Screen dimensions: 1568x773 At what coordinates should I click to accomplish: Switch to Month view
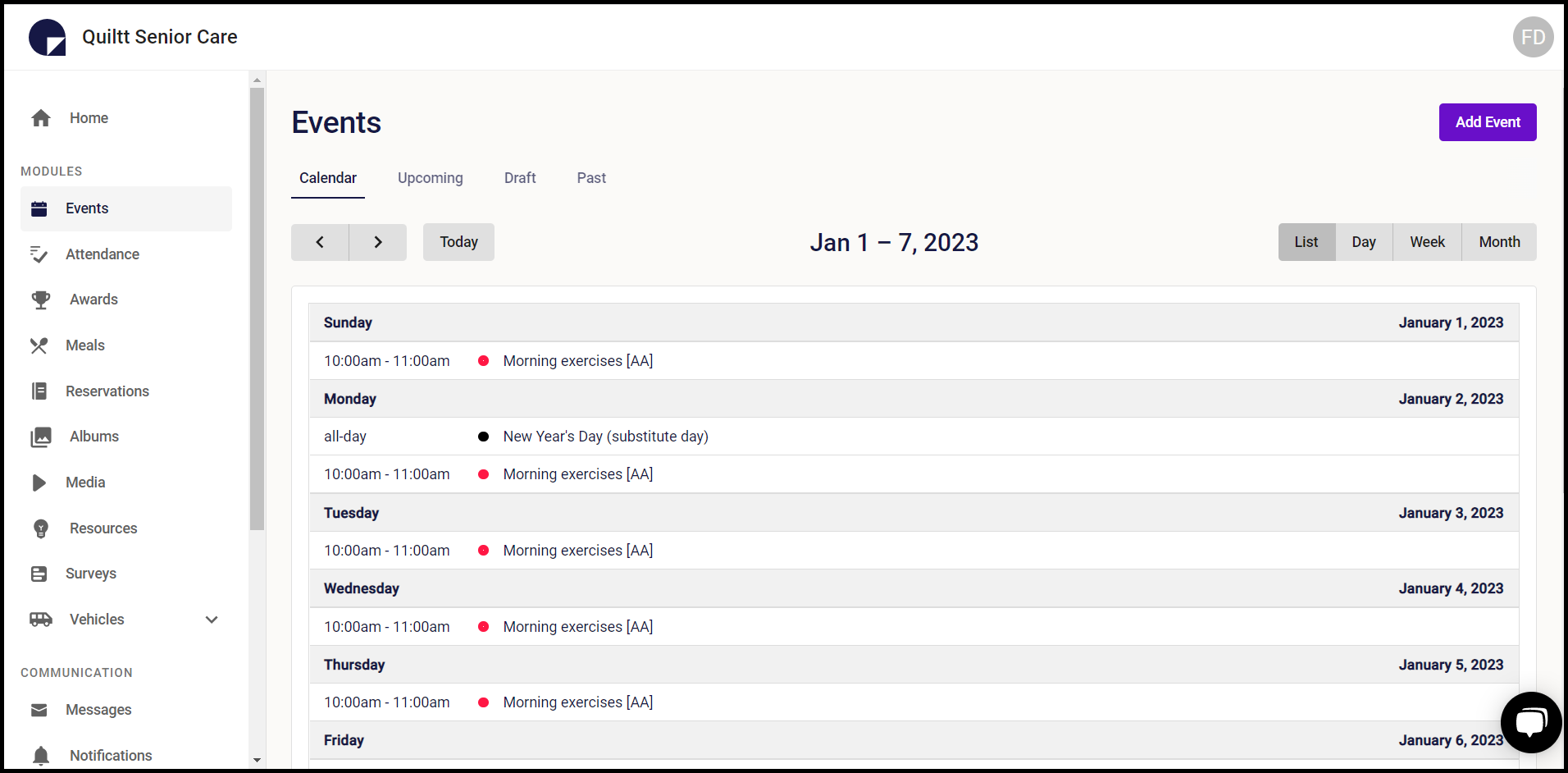click(x=1499, y=241)
